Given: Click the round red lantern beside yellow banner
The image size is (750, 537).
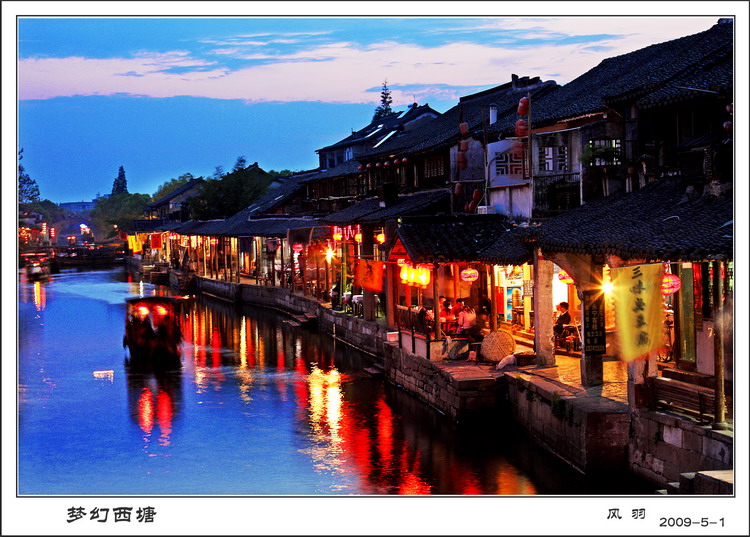Looking at the screenshot, I should coord(670,284).
